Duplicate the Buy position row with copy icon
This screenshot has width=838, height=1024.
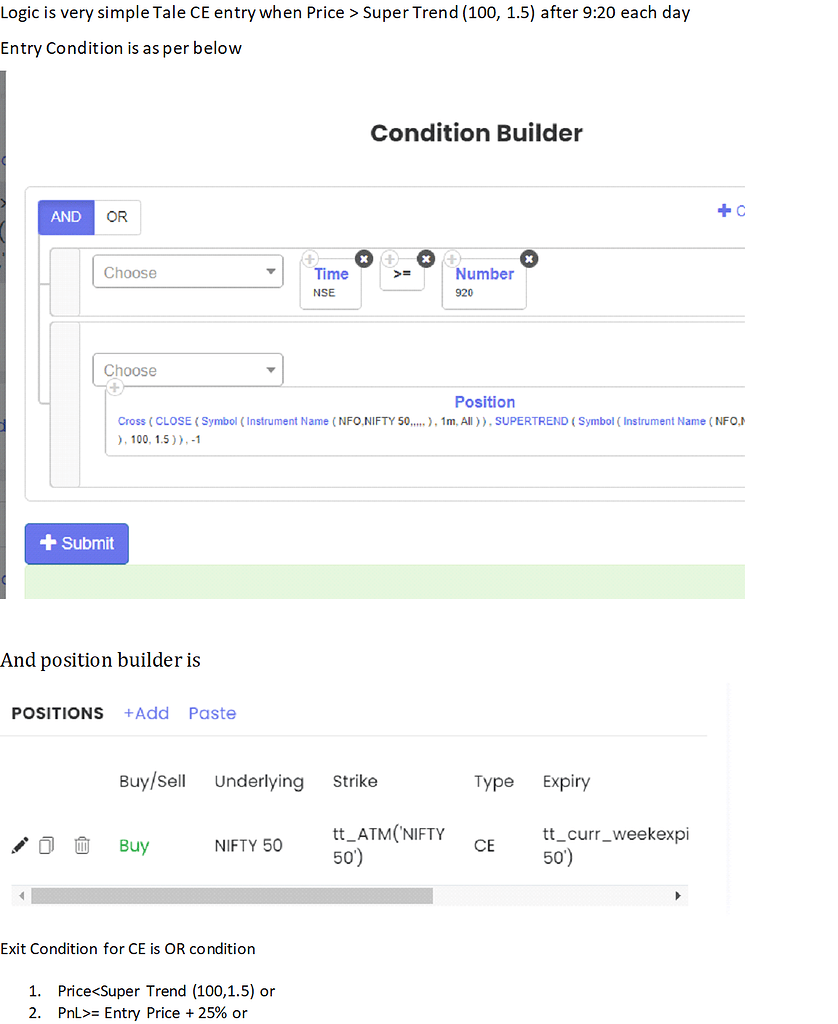46,846
